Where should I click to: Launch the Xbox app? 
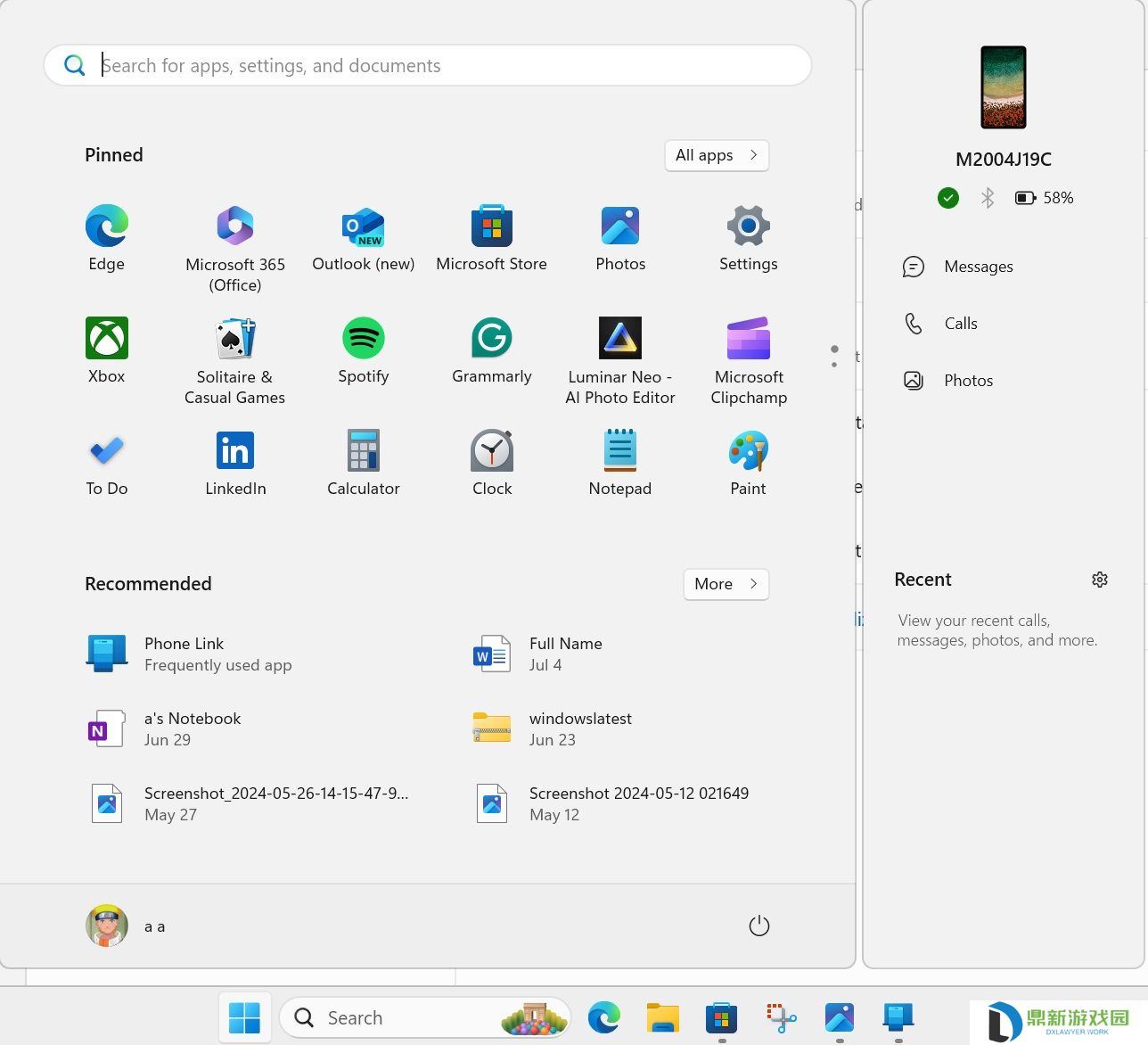point(107,350)
